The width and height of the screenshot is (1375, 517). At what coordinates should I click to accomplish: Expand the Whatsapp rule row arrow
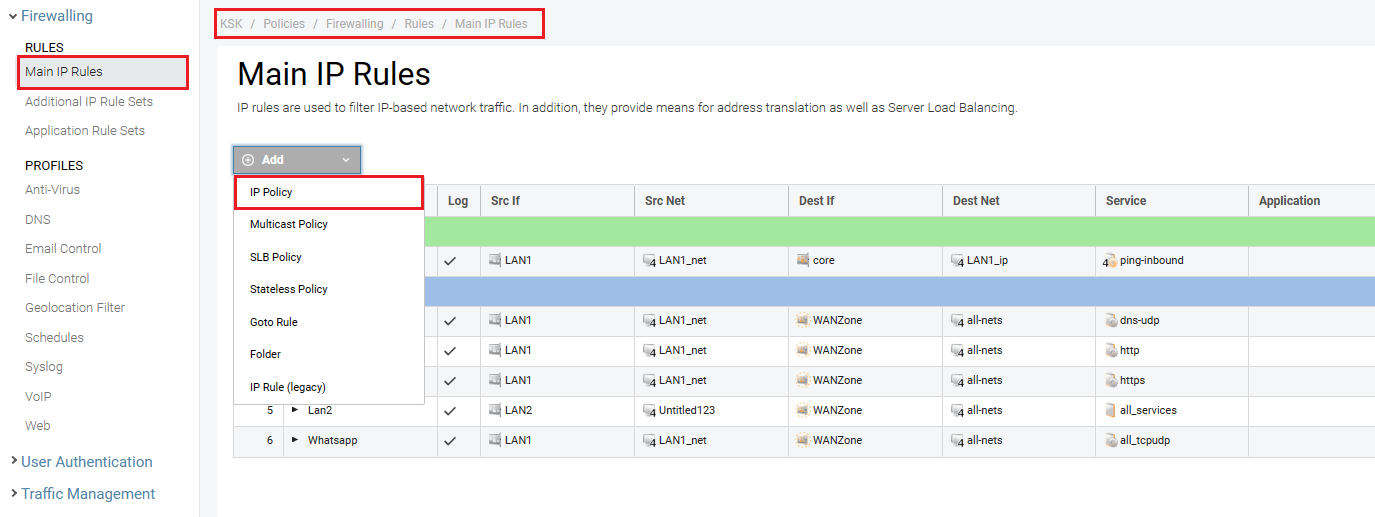pos(295,440)
